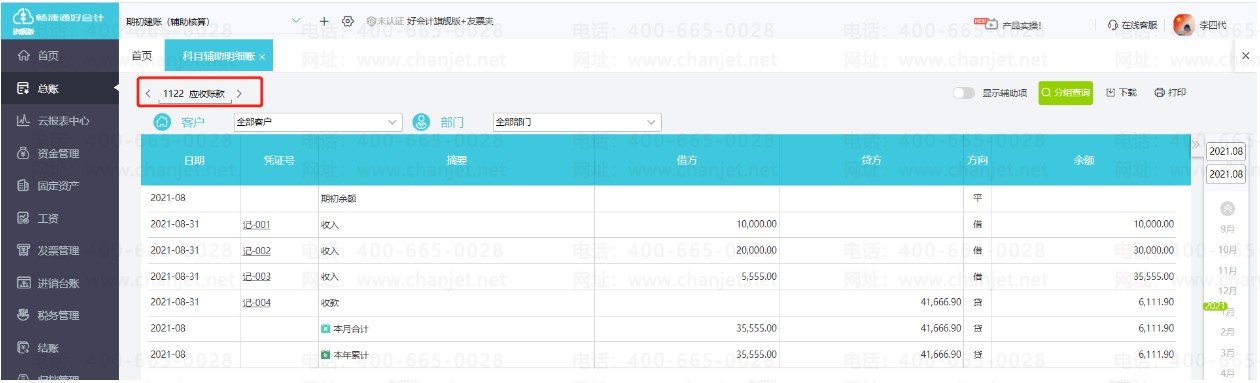Select 12月 in the month timeline
Image resolution: width=1260 pixels, height=383 pixels.
coord(1229,290)
